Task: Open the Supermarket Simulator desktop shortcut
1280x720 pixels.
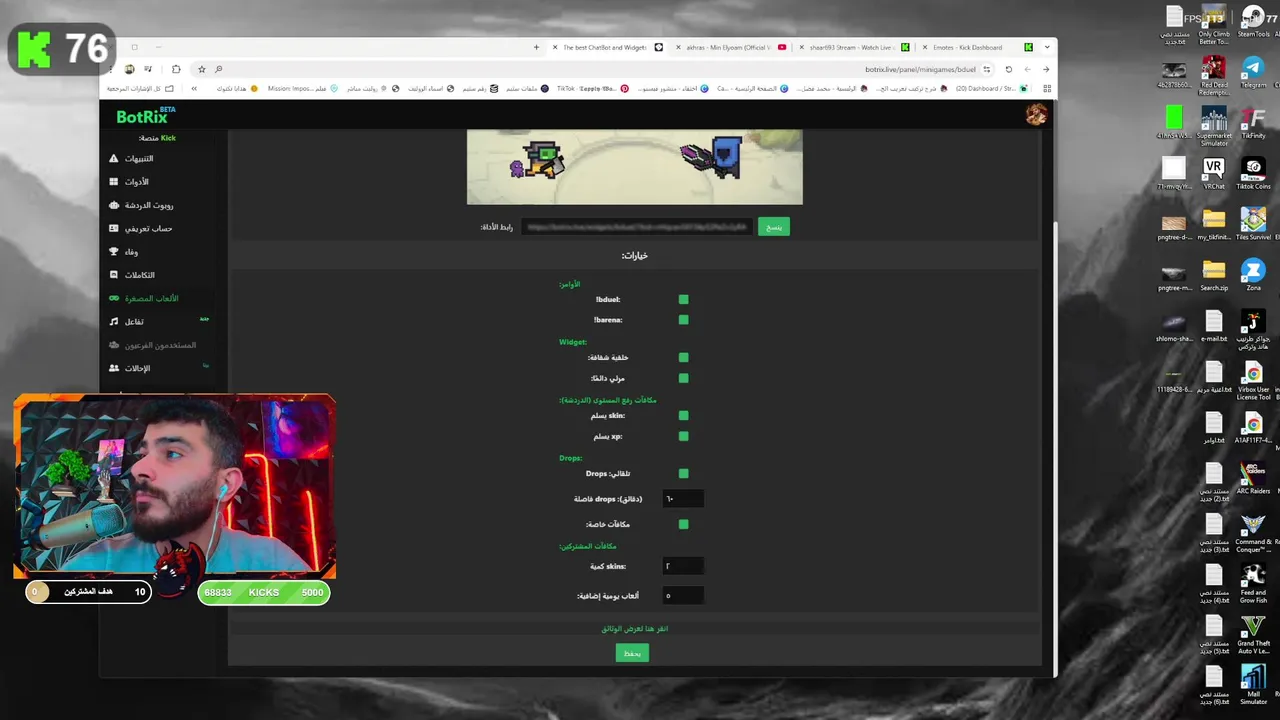Action: (1214, 126)
